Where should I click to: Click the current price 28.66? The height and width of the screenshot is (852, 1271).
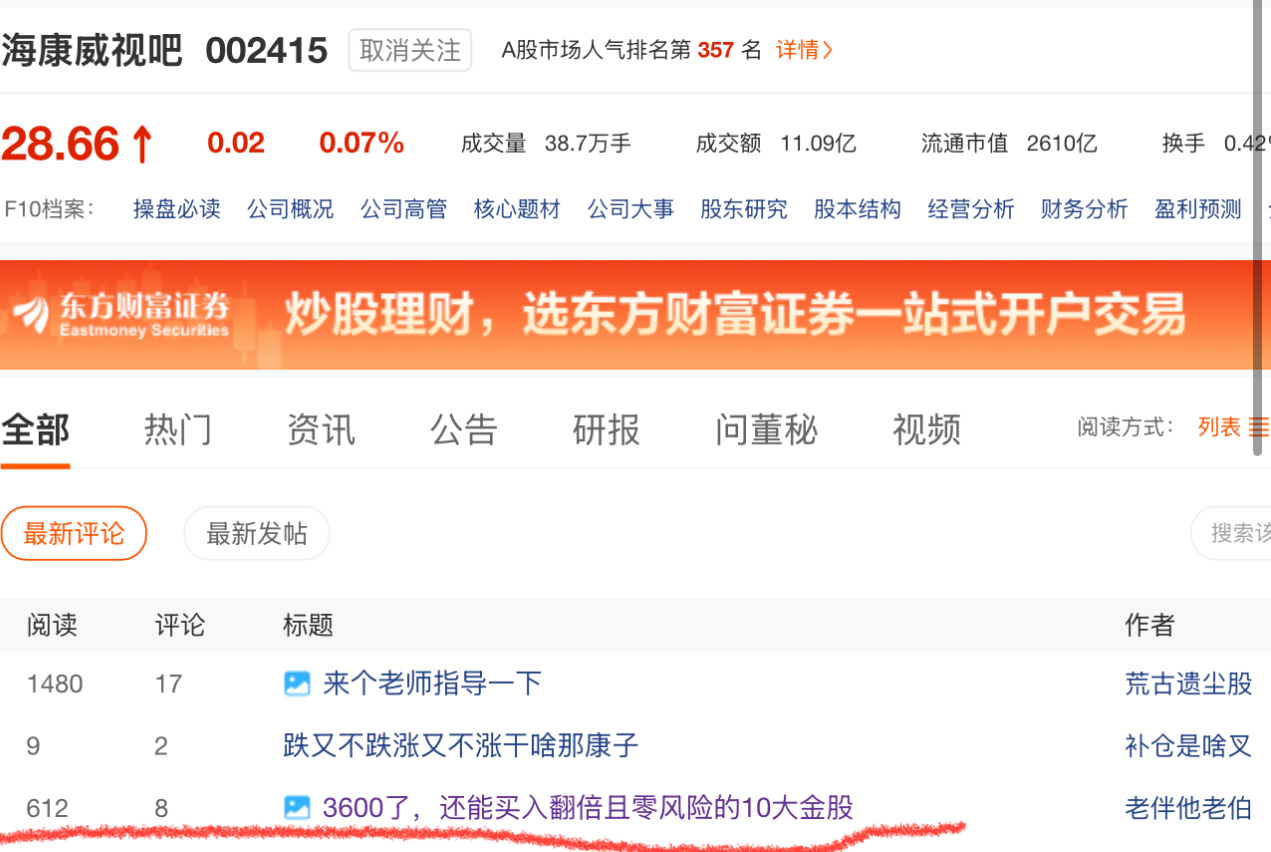[61, 144]
